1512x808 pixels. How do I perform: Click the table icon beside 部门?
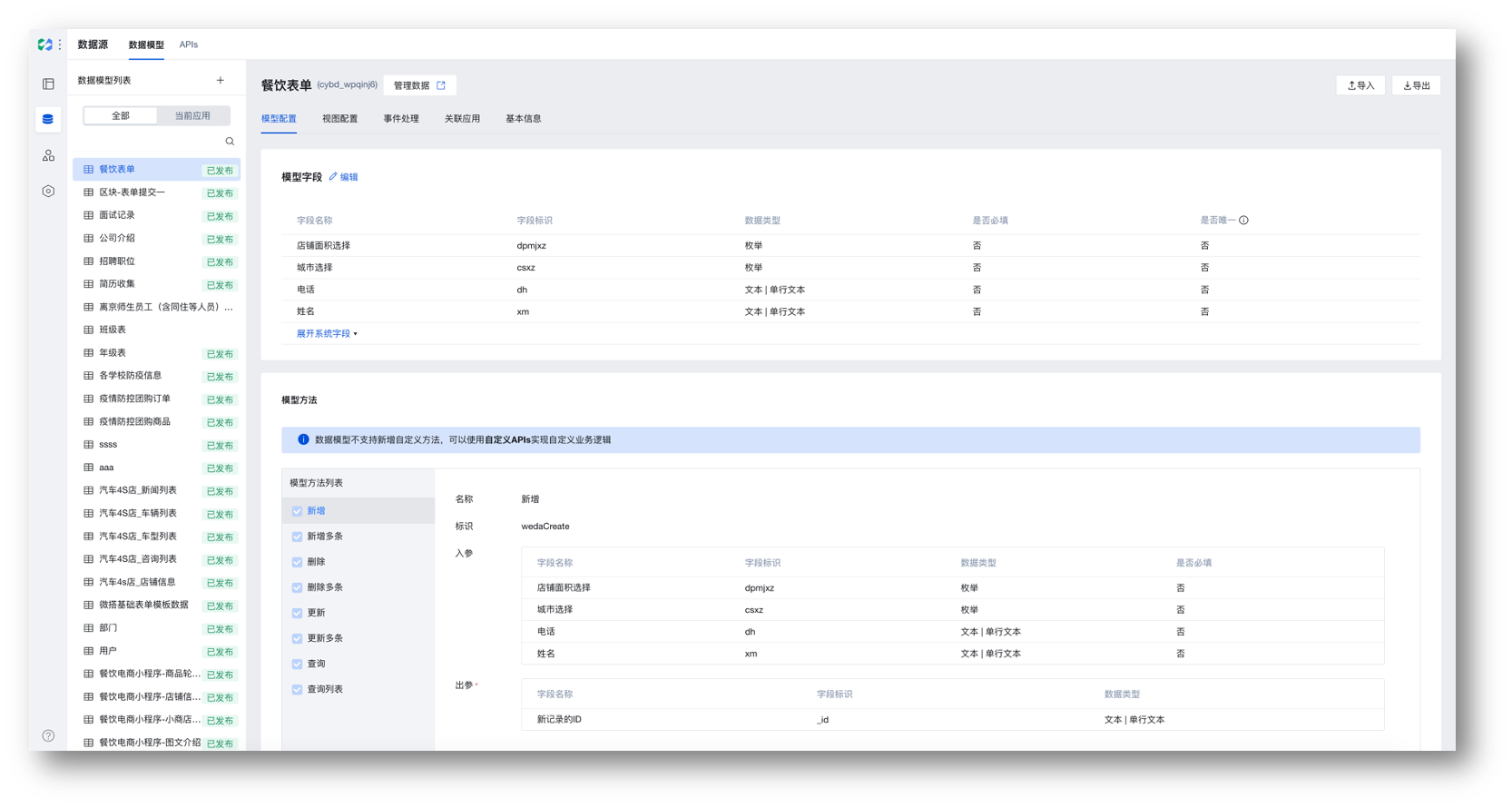88,627
